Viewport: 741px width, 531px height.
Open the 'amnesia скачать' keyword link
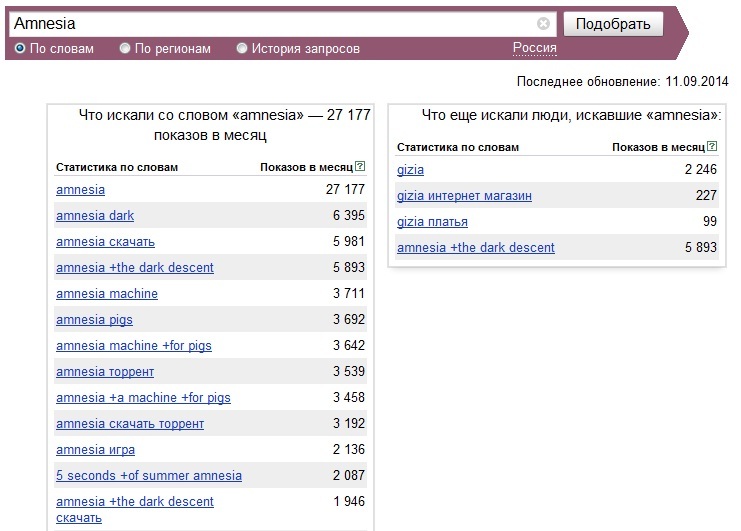tap(105, 242)
